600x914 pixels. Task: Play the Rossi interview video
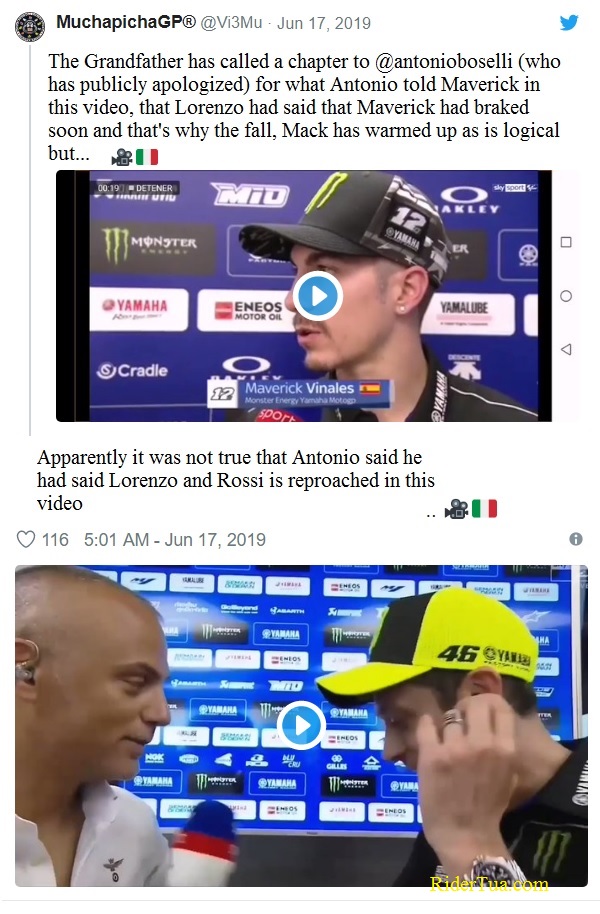click(301, 725)
